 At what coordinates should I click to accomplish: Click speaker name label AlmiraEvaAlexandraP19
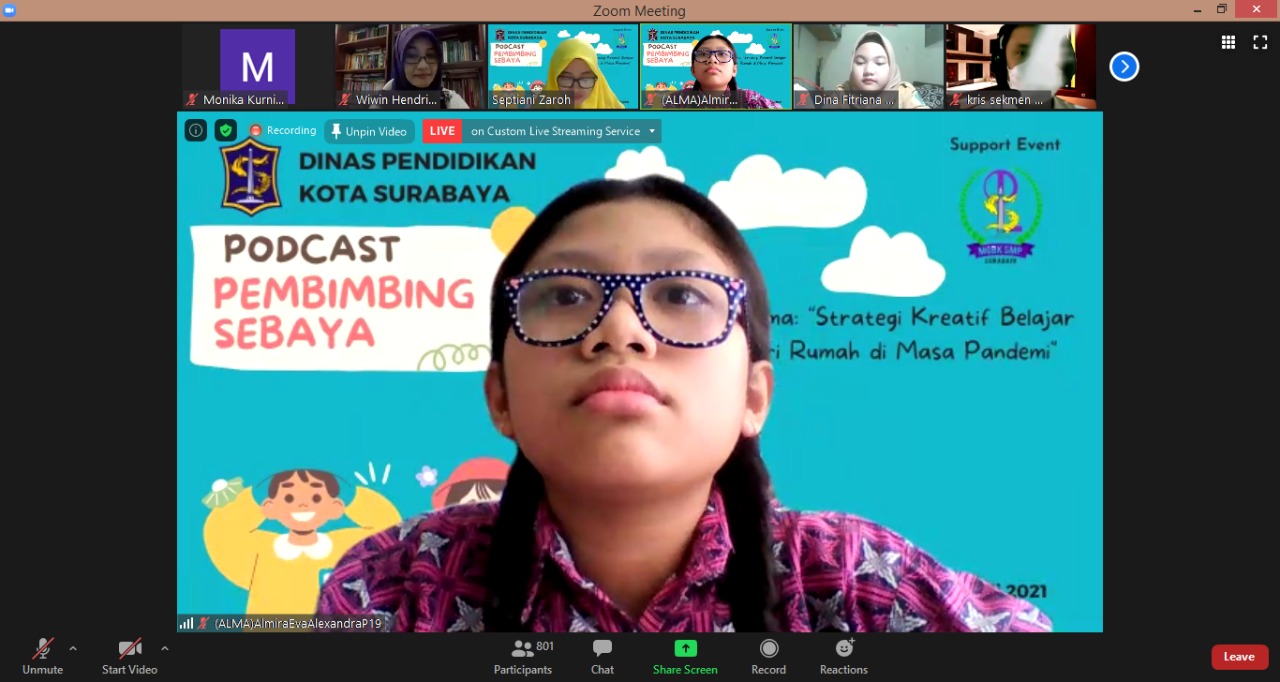click(x=298, y=623)
